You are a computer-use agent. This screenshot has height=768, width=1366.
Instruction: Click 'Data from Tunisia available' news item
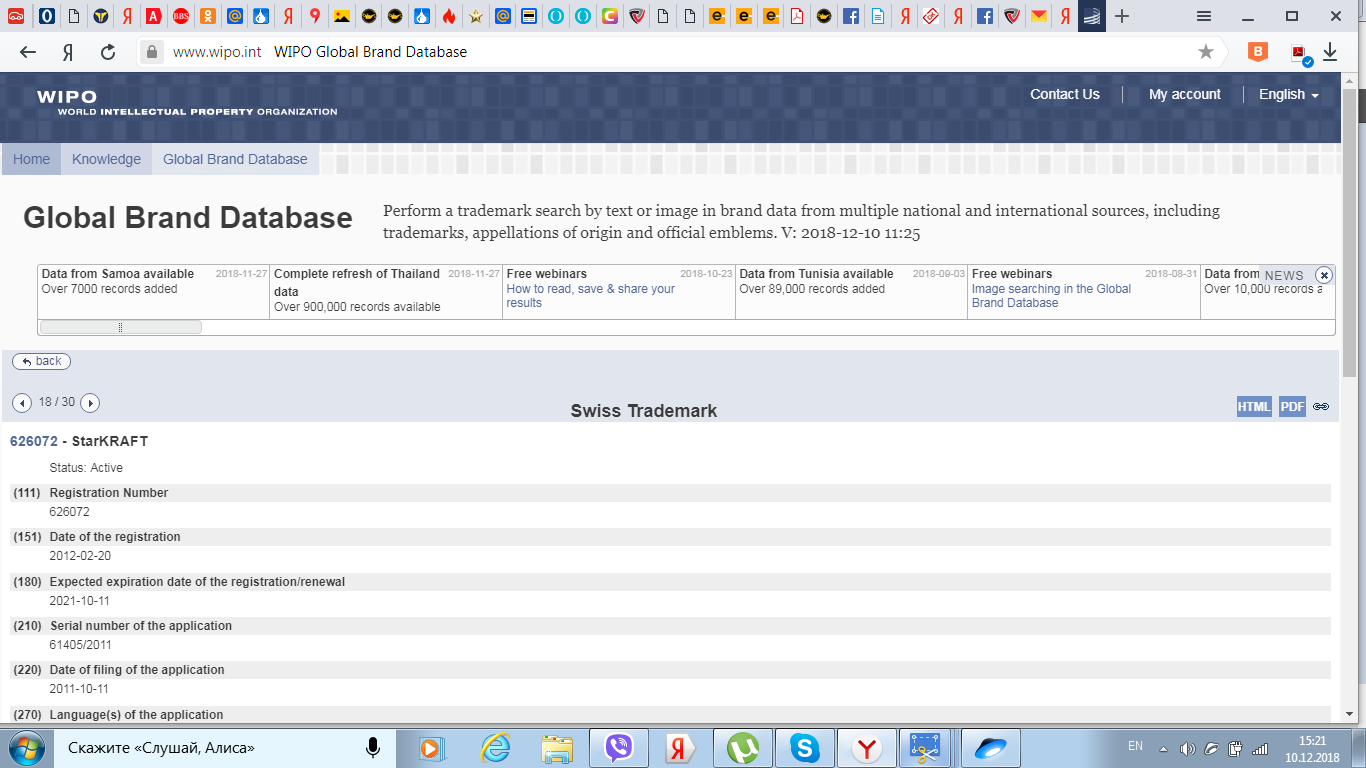(x=816, y=274)
